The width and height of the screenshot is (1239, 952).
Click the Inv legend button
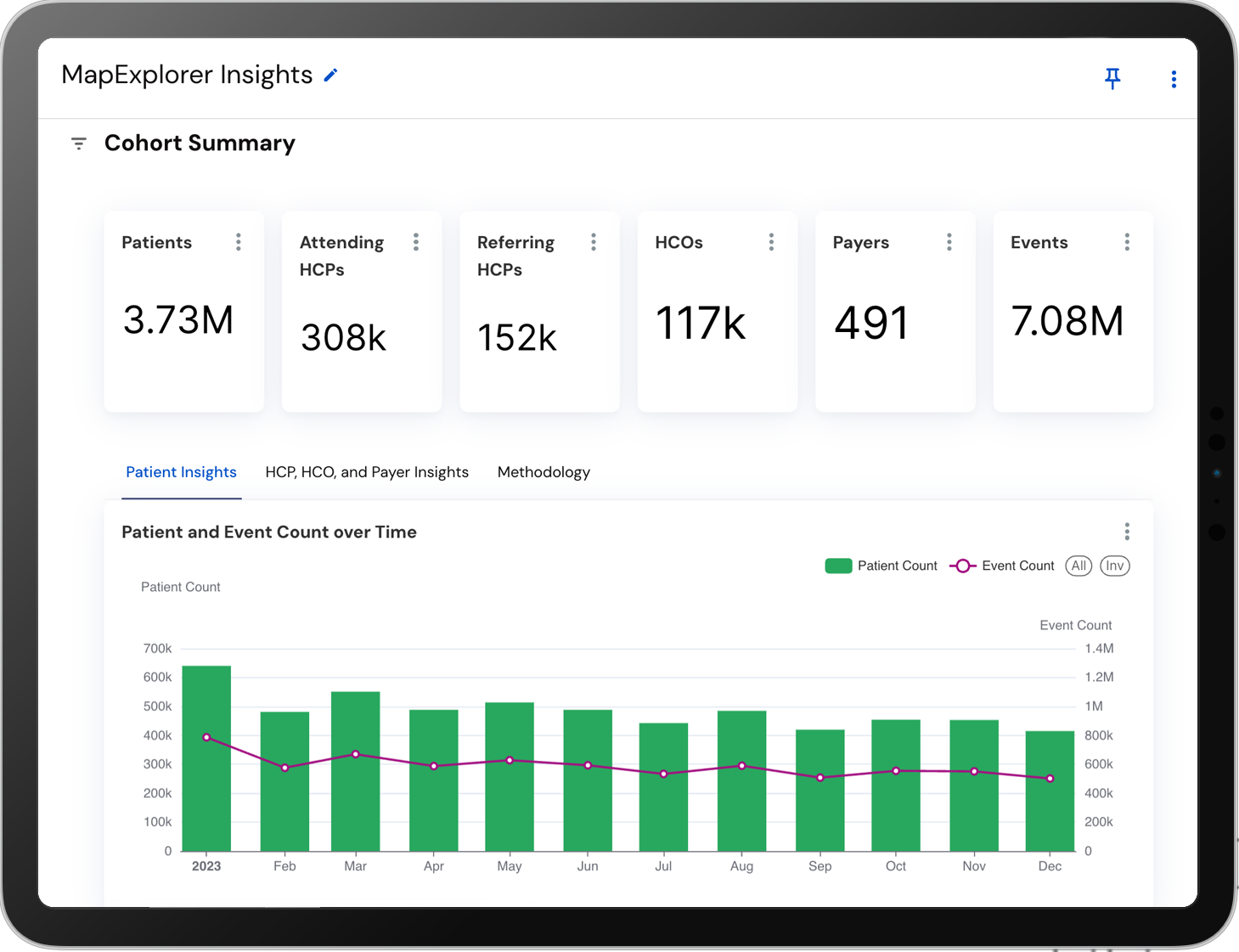point(1115,566)
